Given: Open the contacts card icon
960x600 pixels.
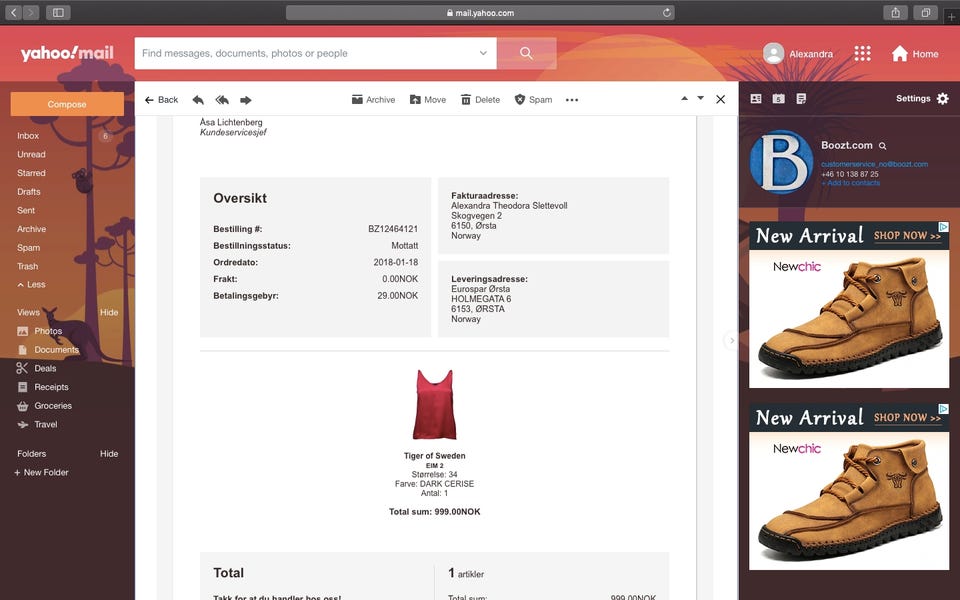Looking at the screenshot, I should click(756, 99).
